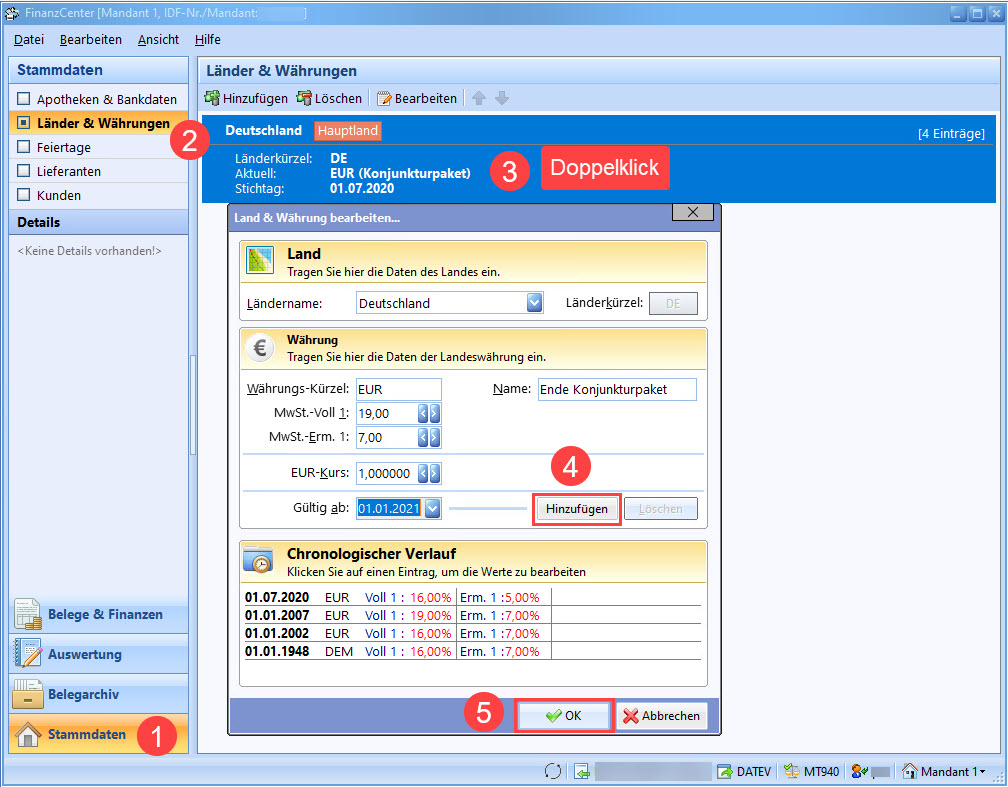Click the Name input field

pyautogui.click(x=616, y=389)
